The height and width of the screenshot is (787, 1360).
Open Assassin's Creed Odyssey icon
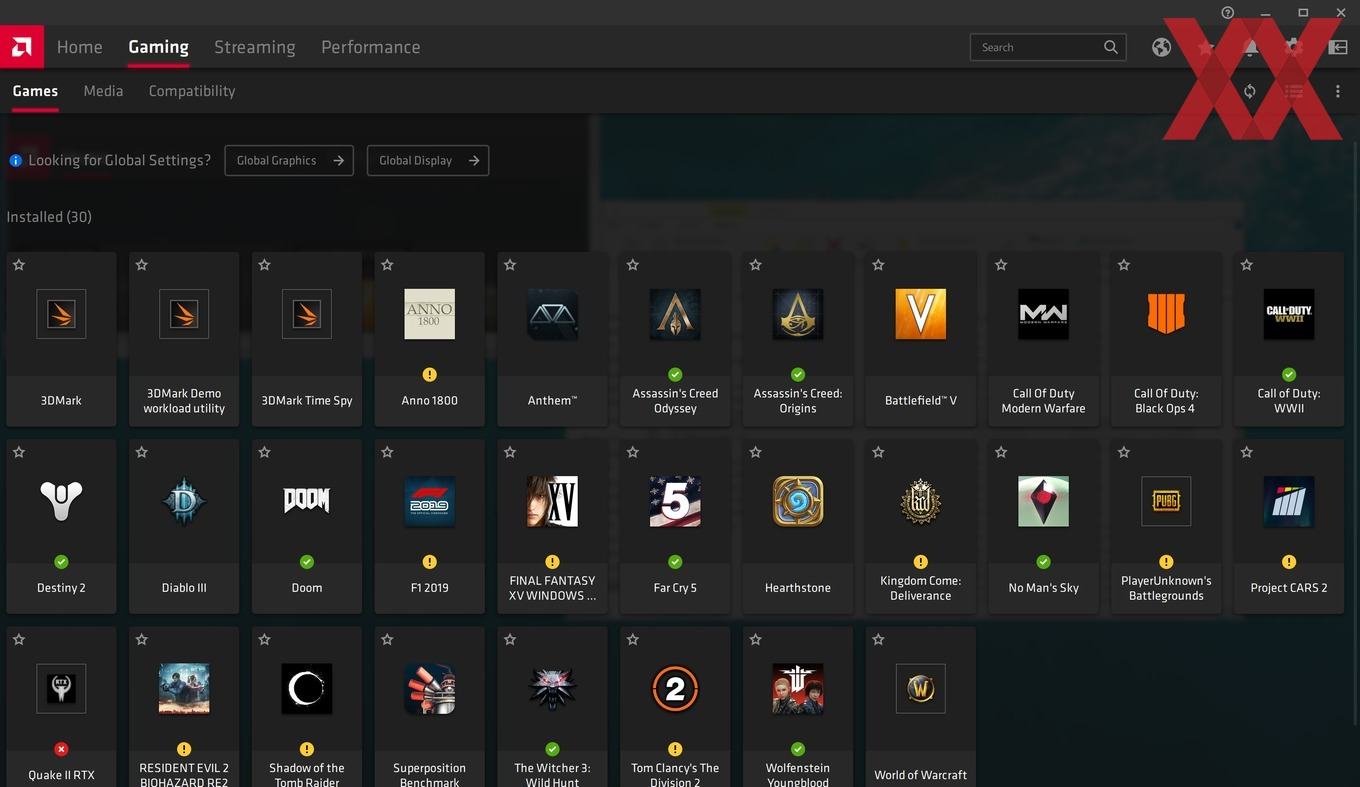pos(675,314)
